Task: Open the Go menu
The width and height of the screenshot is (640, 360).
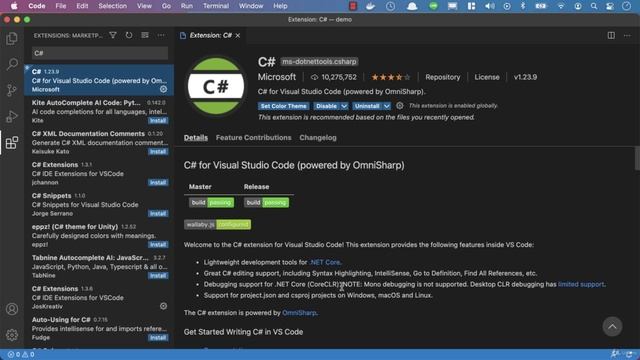Action: (x=166, y=6)
